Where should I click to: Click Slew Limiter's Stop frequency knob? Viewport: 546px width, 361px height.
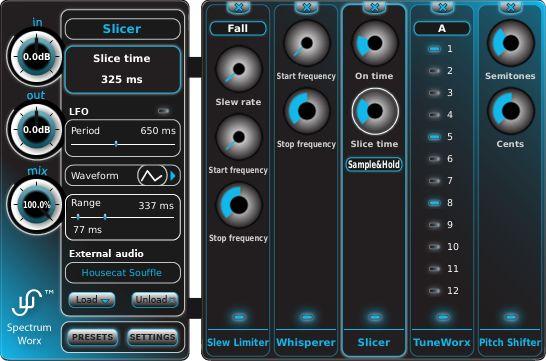click(239, 205)
